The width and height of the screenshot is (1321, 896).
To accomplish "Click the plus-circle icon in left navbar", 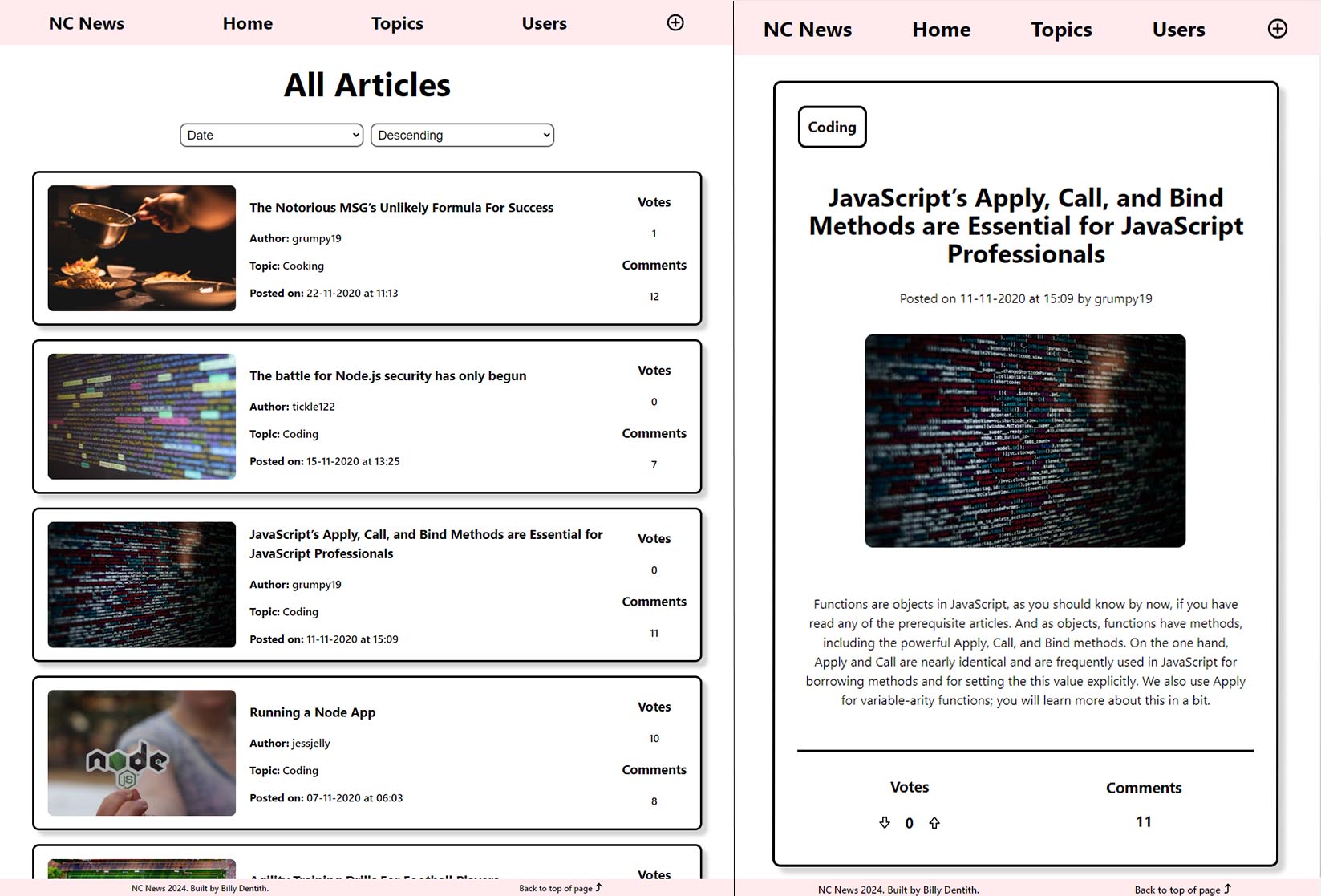I will [675, 22].
